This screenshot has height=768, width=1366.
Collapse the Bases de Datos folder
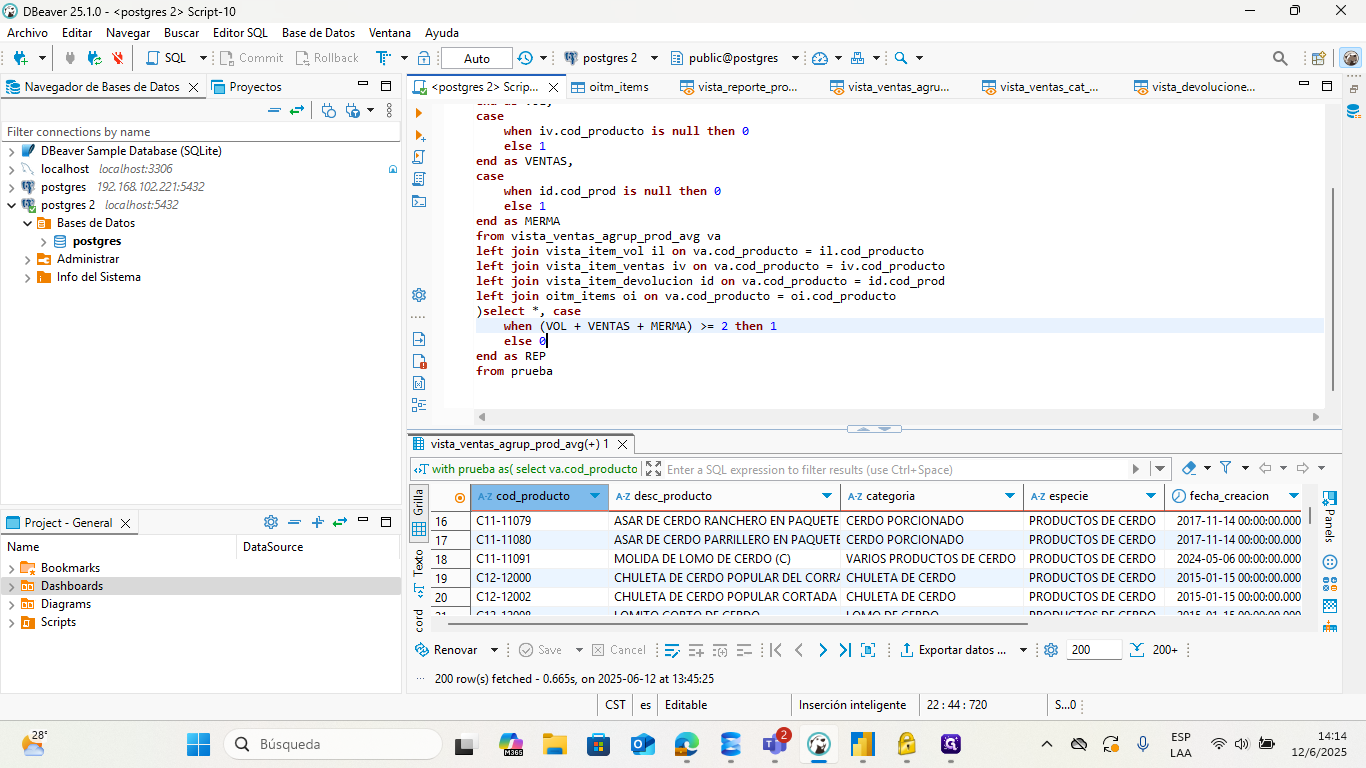(28, 223)
